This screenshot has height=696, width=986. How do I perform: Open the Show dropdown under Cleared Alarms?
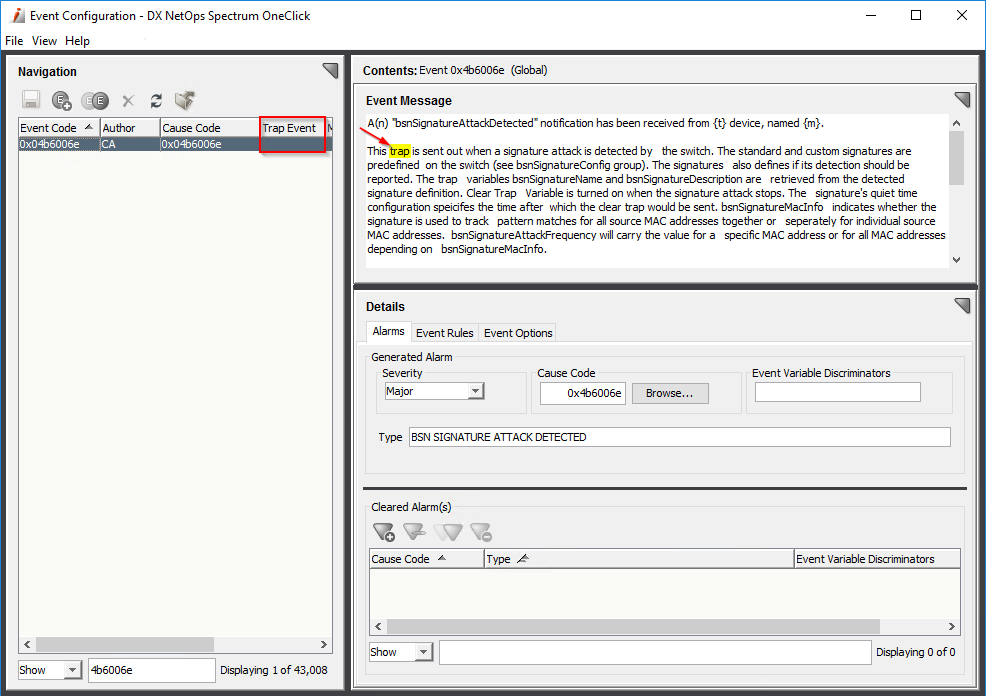400,652
